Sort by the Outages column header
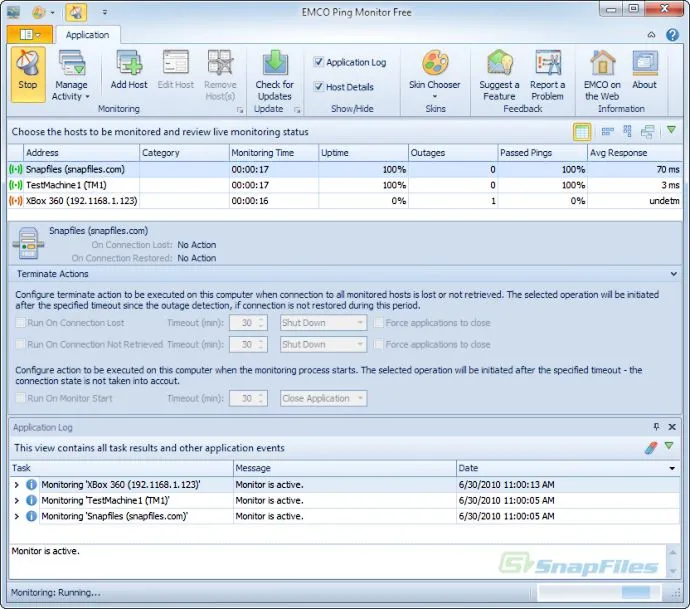Image resolution: width=690 pixels, height=609 pixels. click(x=453, y=153)
